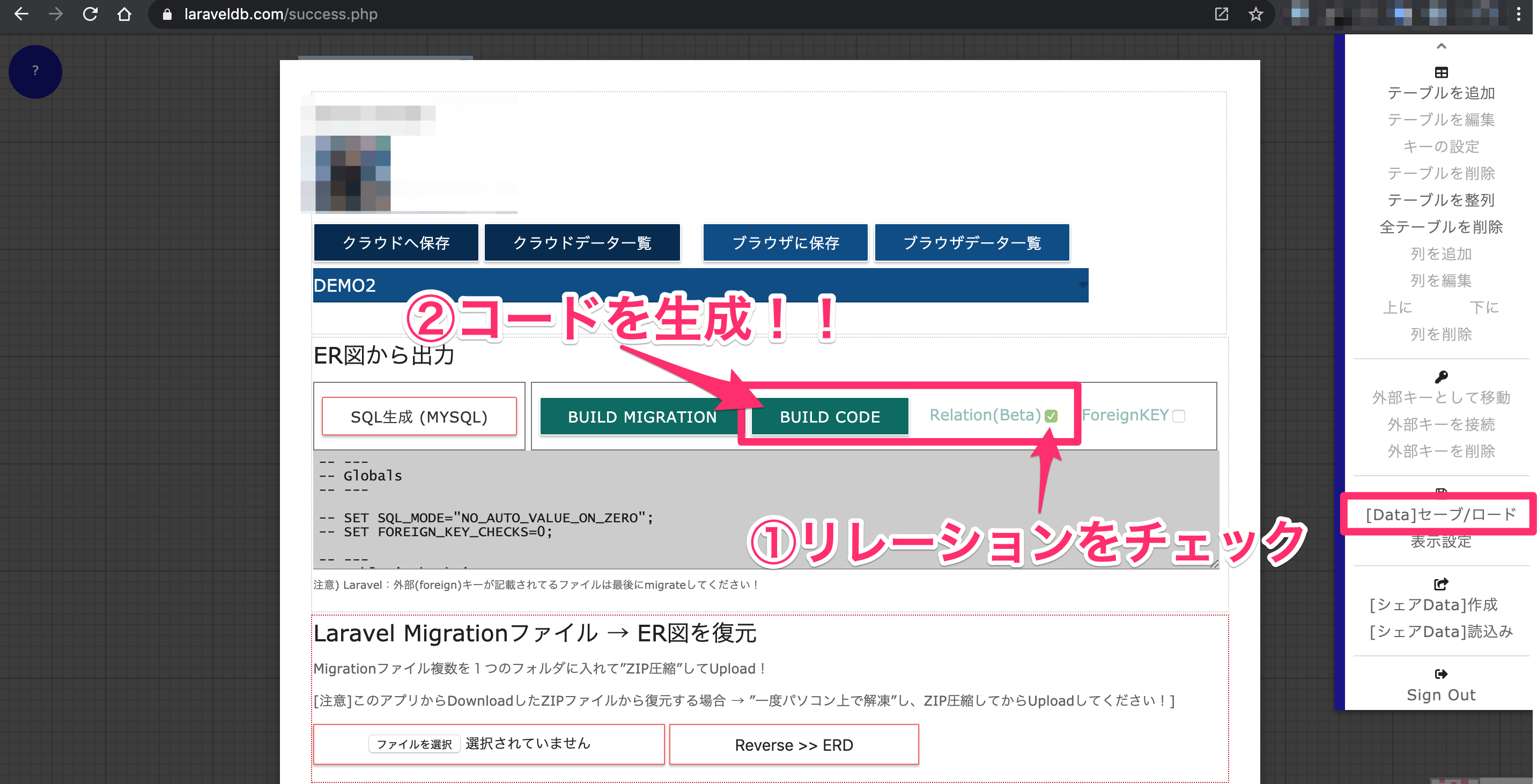
Task: Open 表示設定 in the sidebar
Action: [1441, 542]
